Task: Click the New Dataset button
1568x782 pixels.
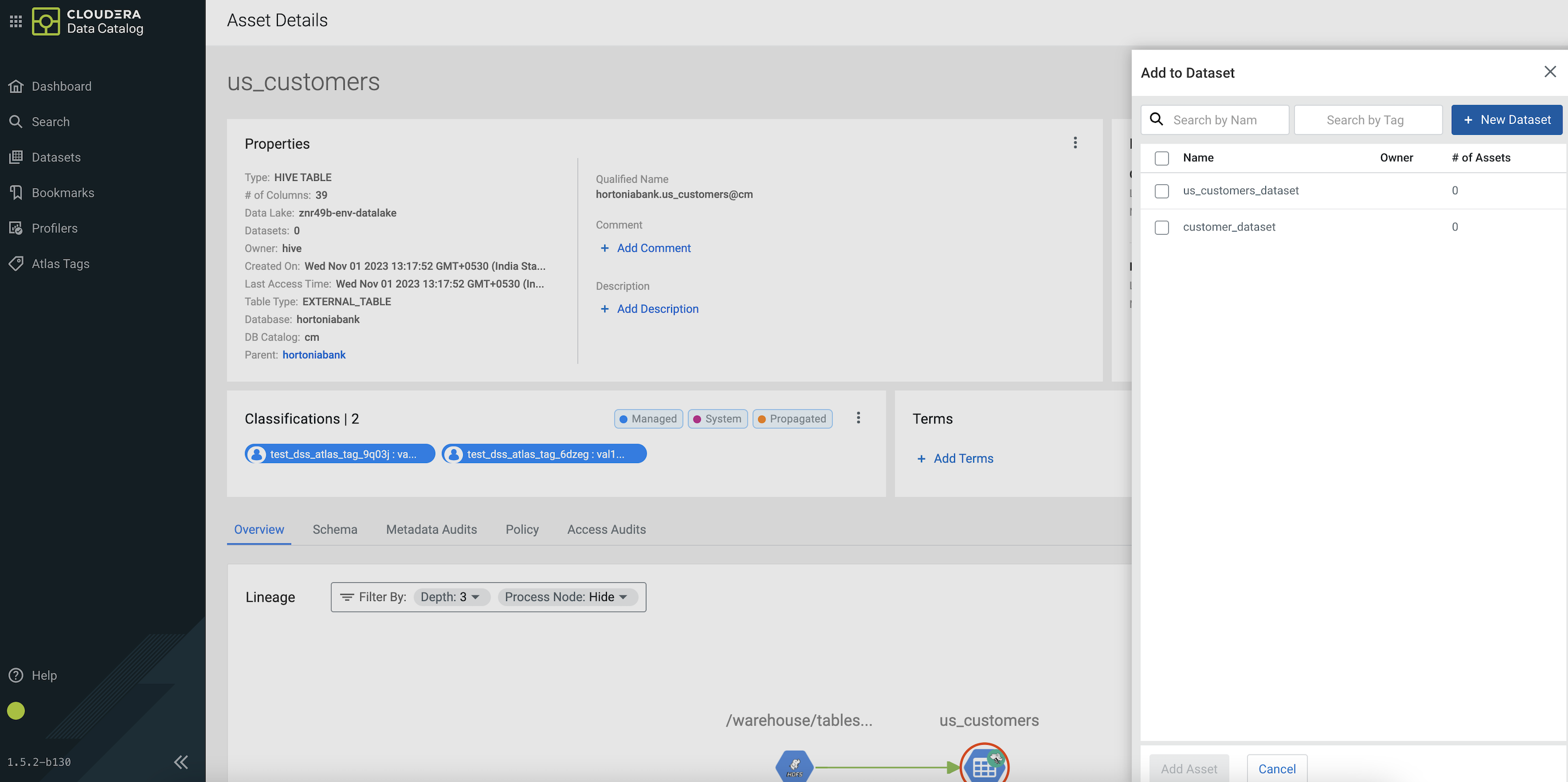Action: [1506, 120]
